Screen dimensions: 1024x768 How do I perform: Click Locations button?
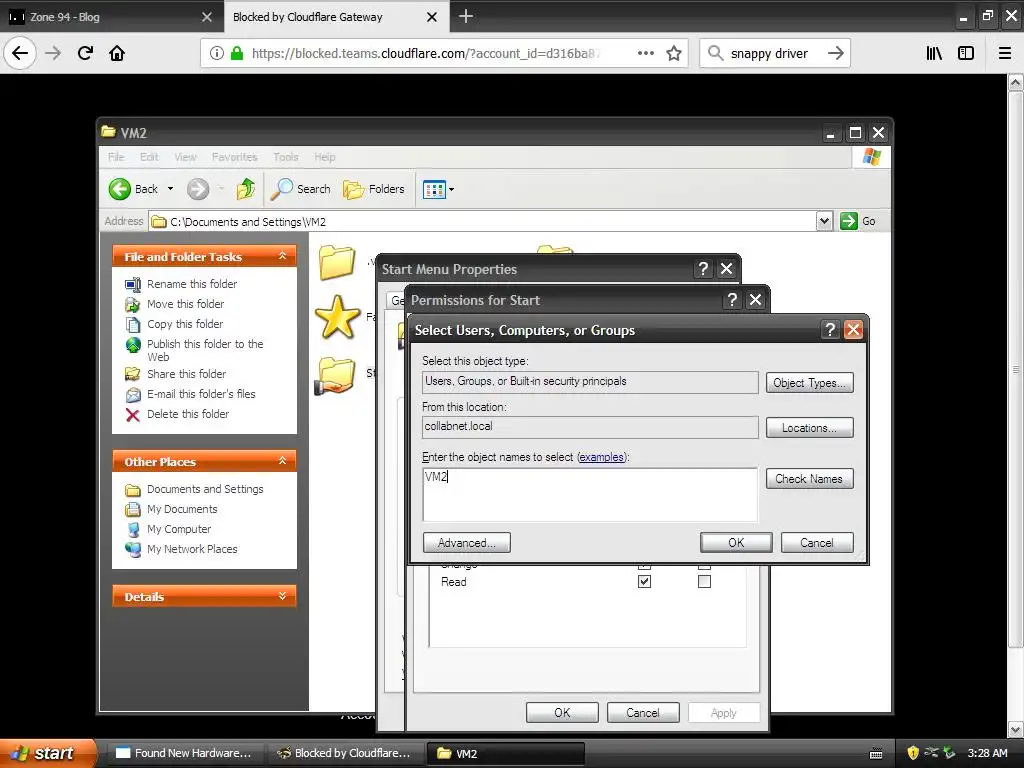(809, 428)
